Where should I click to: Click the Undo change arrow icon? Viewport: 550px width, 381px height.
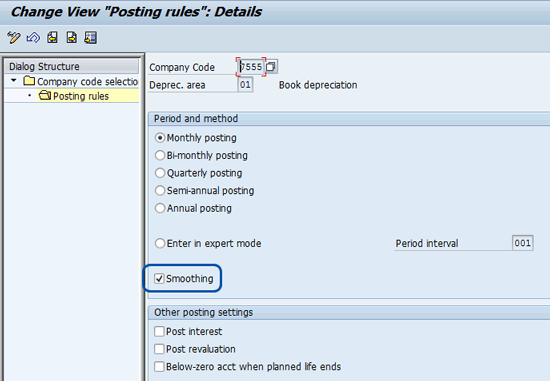pos(33,38)
